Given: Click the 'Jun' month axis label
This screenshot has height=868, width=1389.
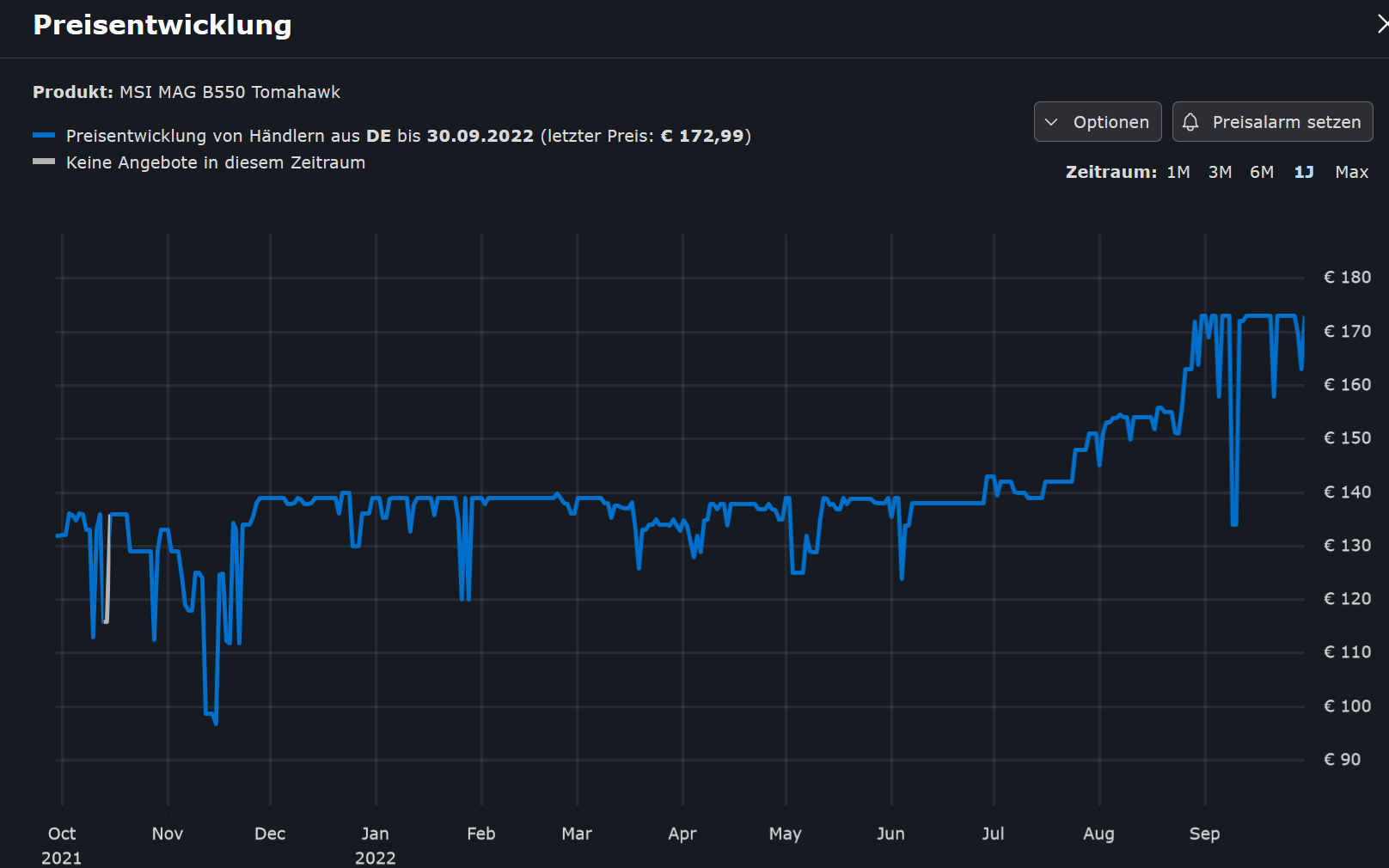Looking at the screenshot, I should pyautogui.click(x=891, y=834).
